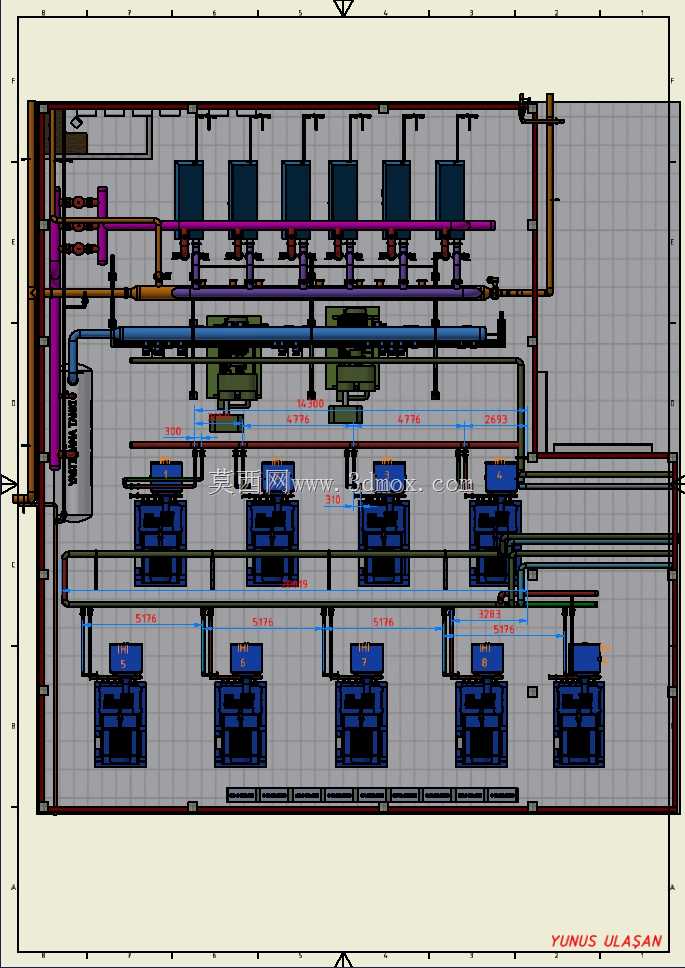Image resolution: width=685 pixels, height=968 pixels.
Task: Select the 4776 dimension directly under 14300
Action: click(x=298, y=419)
